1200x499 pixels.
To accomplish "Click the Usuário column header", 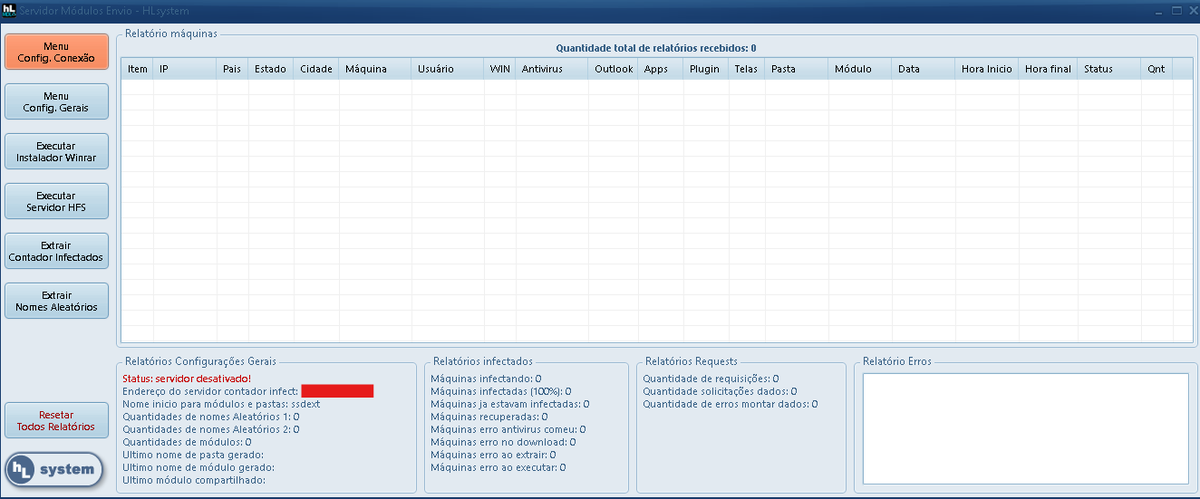I will [x=447, y=69].
